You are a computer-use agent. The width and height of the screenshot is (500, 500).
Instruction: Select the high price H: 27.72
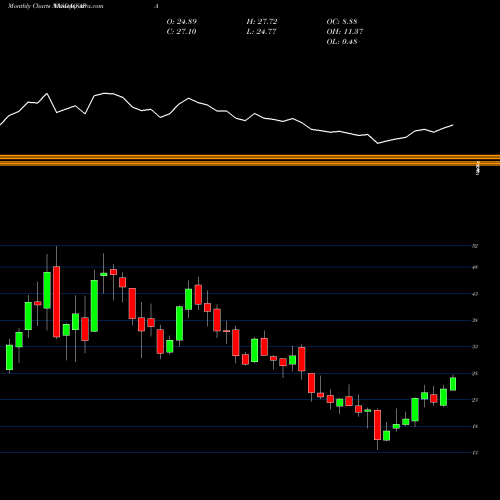(x=262, y=22)
